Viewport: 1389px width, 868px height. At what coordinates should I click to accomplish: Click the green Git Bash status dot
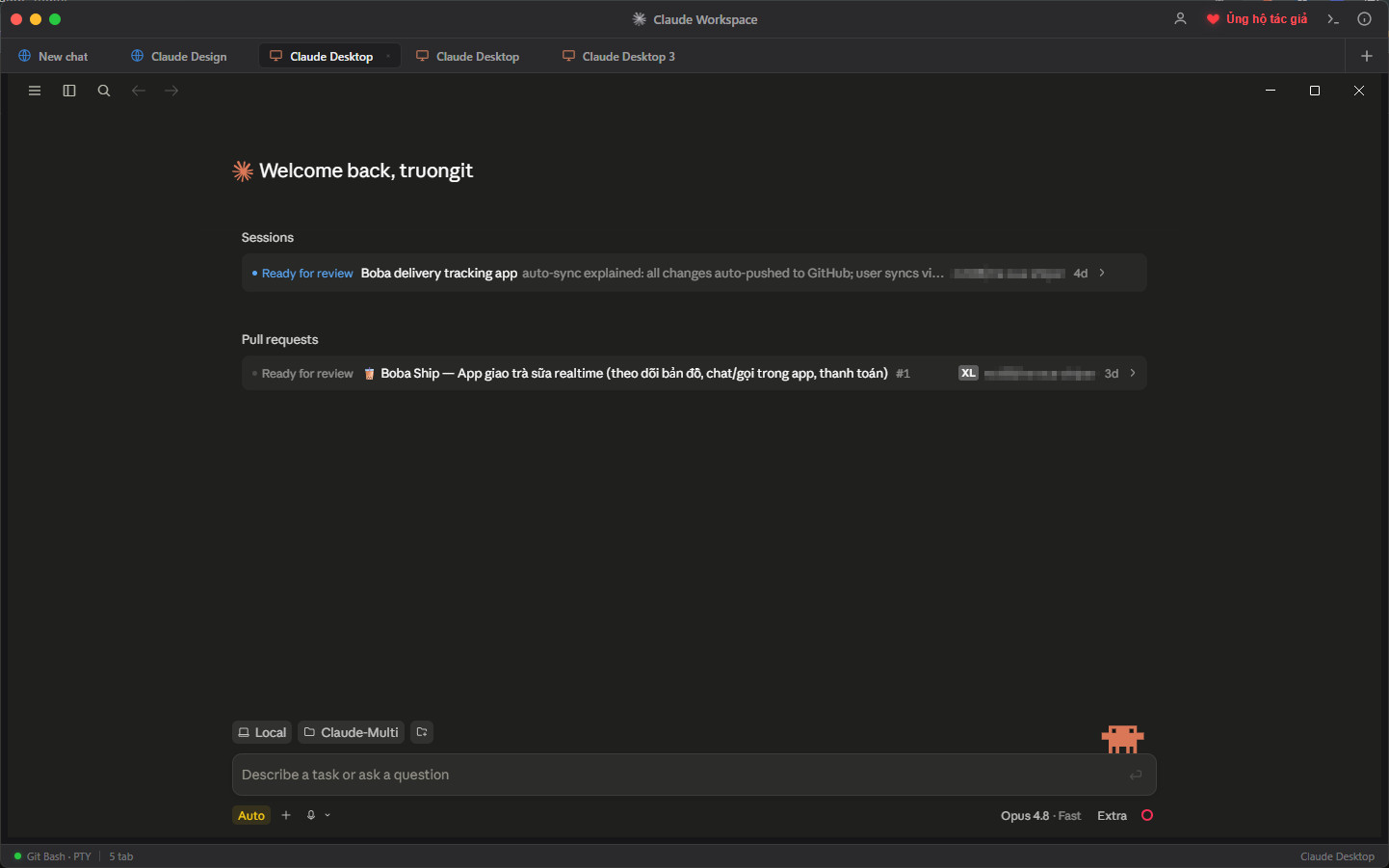pyautogui.click(x=17, y=855)
